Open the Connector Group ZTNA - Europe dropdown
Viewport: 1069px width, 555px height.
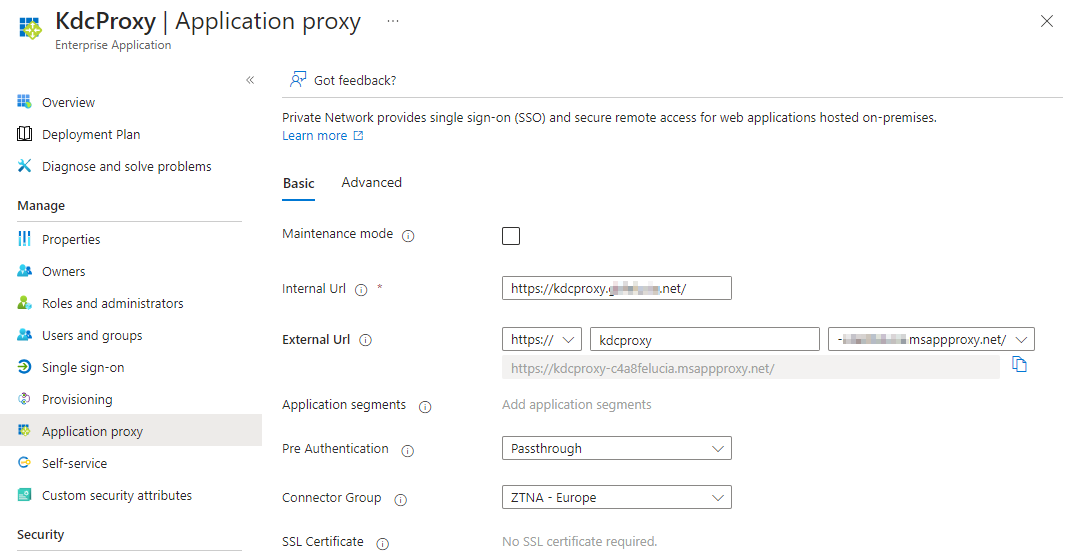[617, 498]
